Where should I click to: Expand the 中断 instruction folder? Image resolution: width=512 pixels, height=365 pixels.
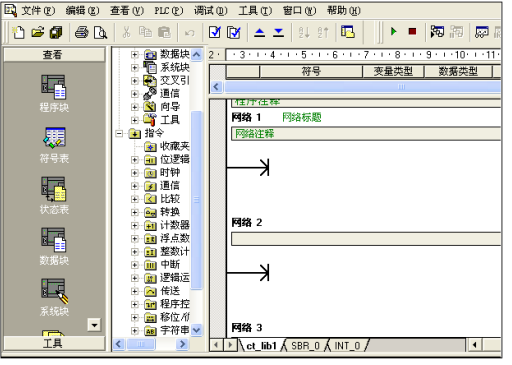[x=134, y=265]
